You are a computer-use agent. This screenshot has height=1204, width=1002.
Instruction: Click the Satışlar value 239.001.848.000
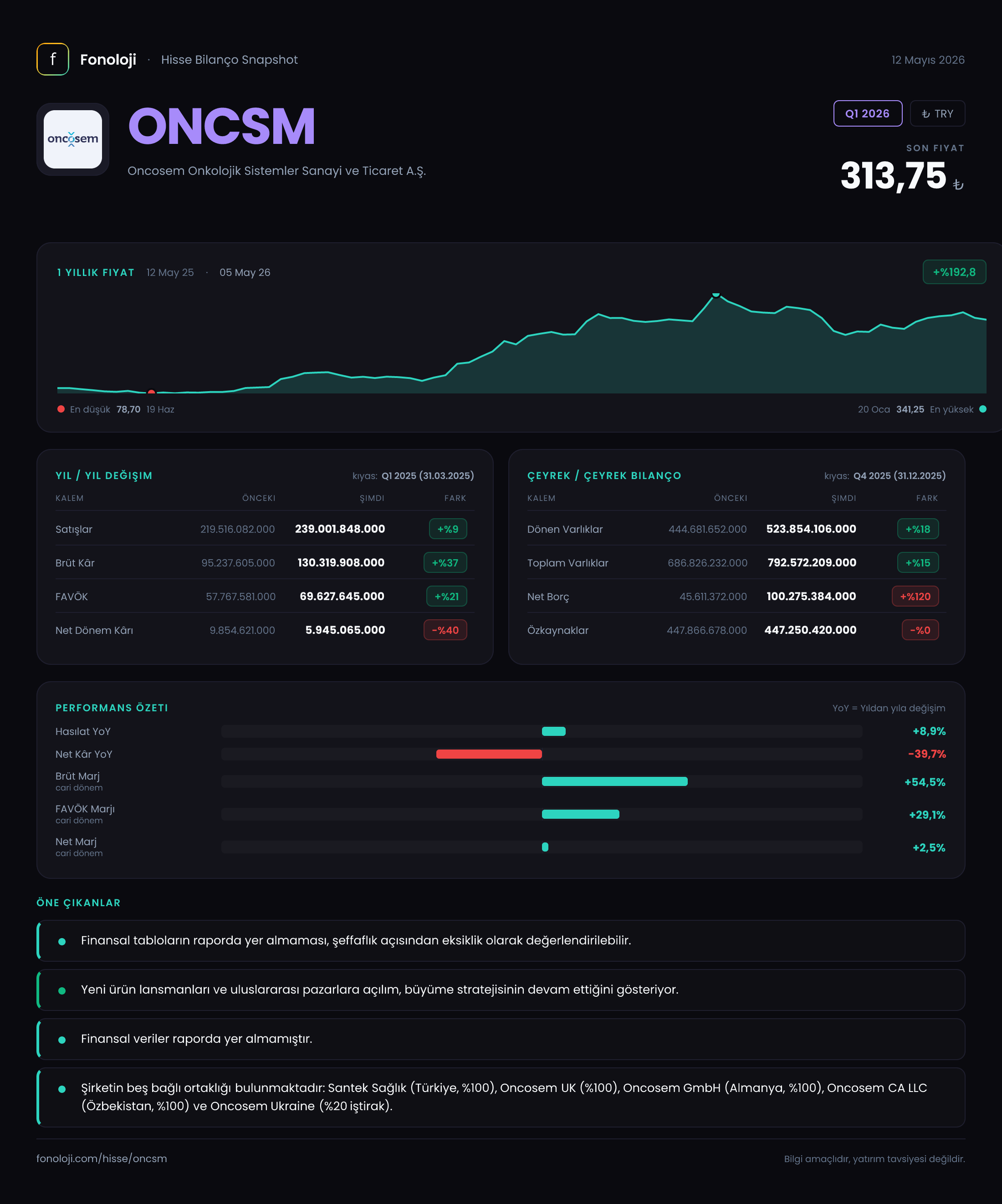tap(340, 529)
